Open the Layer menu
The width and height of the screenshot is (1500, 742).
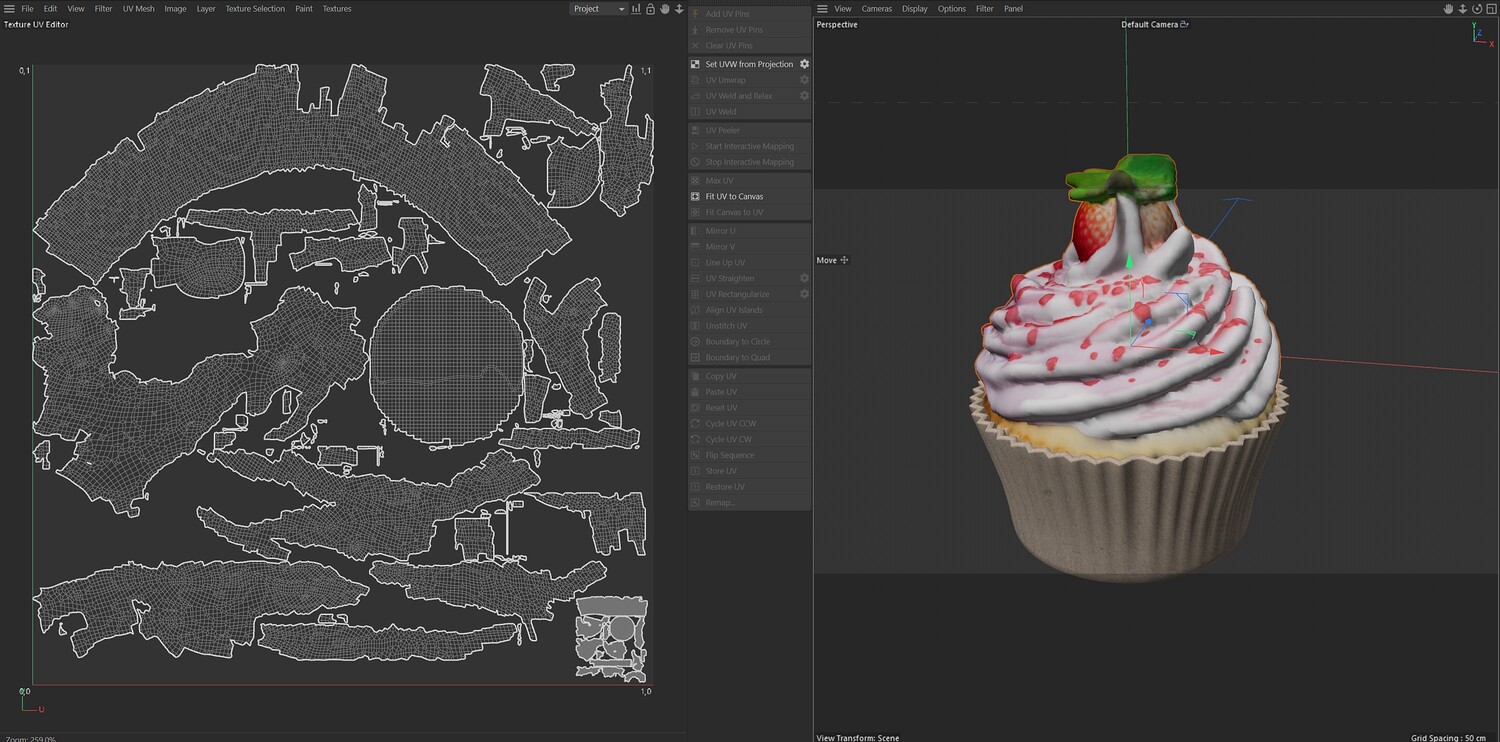click(x=205, y=9)
